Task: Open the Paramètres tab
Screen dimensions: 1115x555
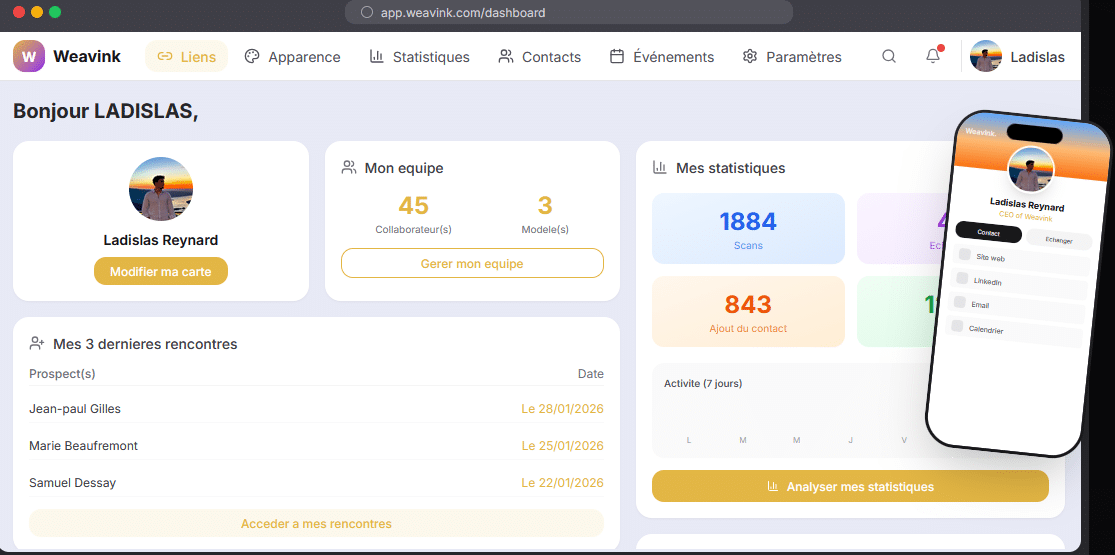Action: (792, 56)
